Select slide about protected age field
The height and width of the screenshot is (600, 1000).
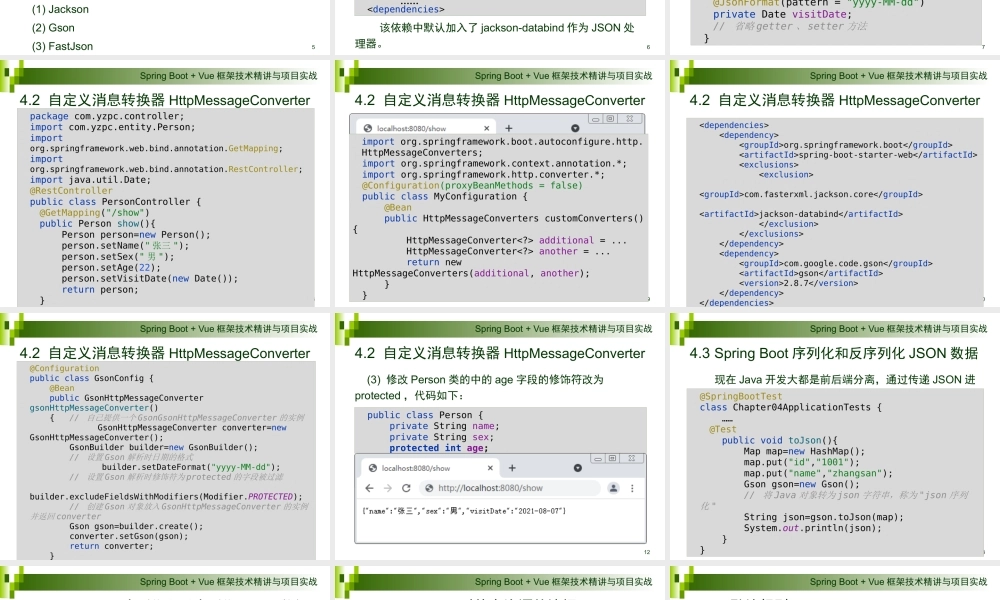500,437
